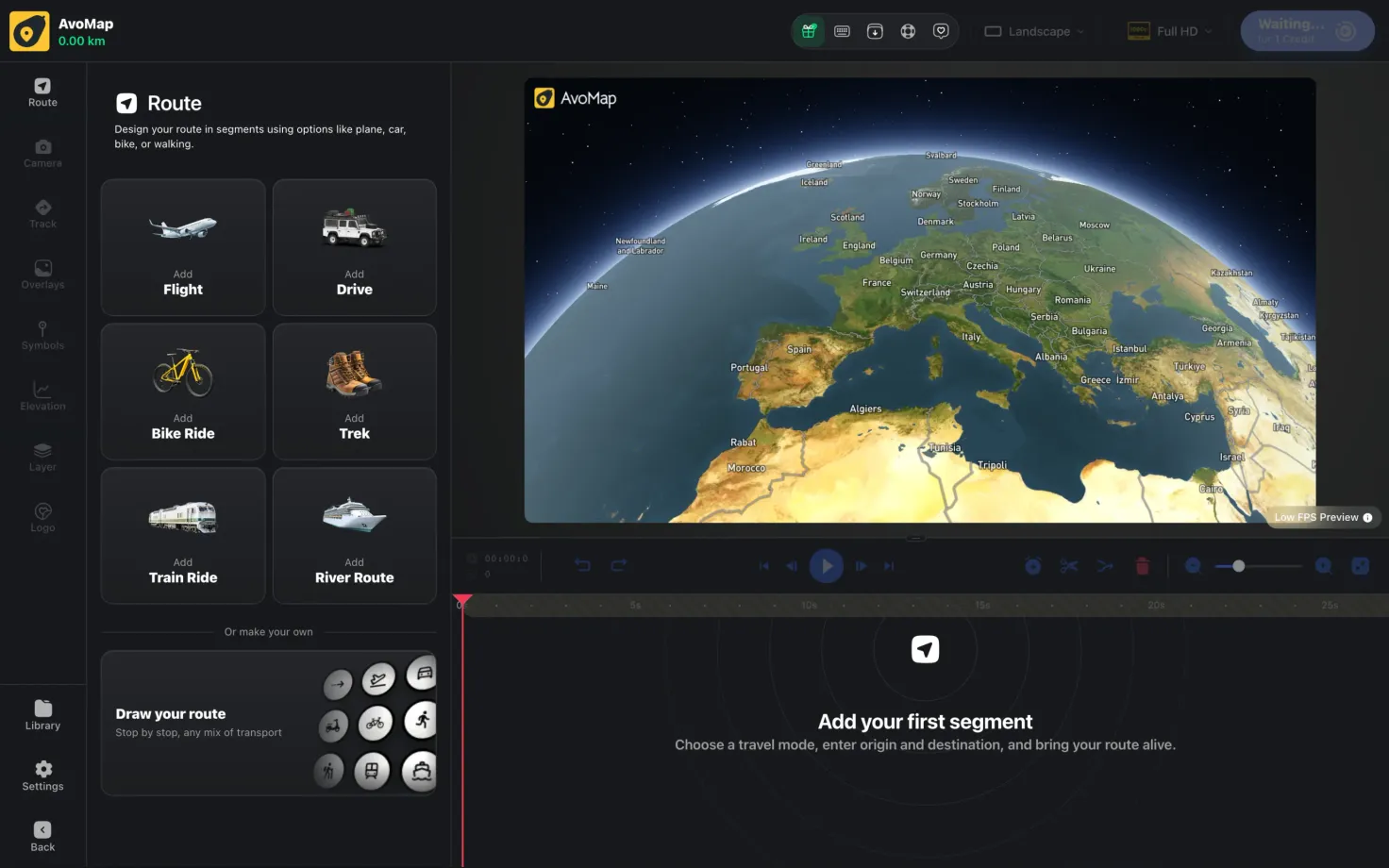The height and width of the screenshot is (868, 1389).
Task: Undo the last action in timeline
Action: pos(582,565)
